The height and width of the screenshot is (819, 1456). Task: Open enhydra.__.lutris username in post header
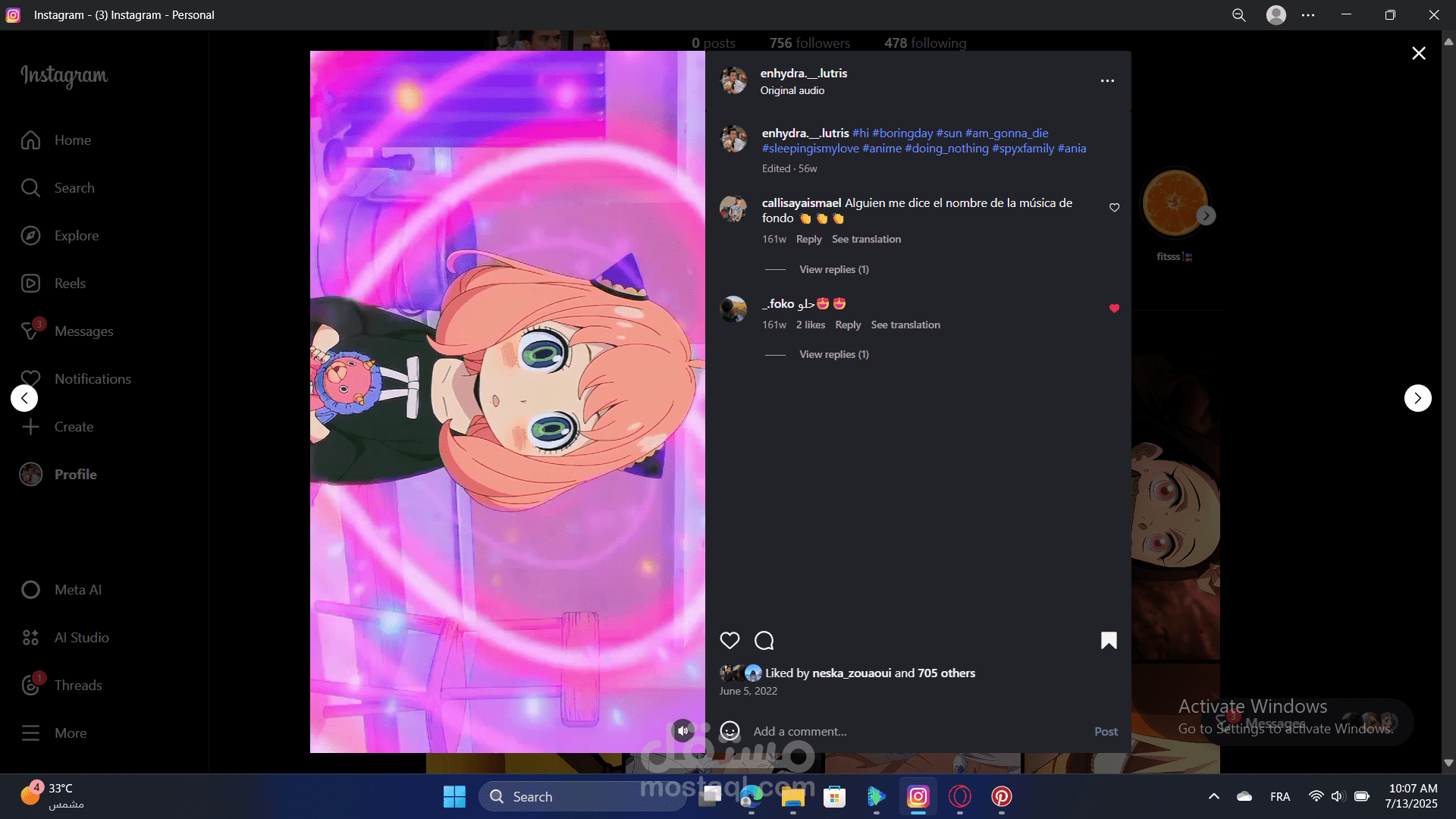803,73
